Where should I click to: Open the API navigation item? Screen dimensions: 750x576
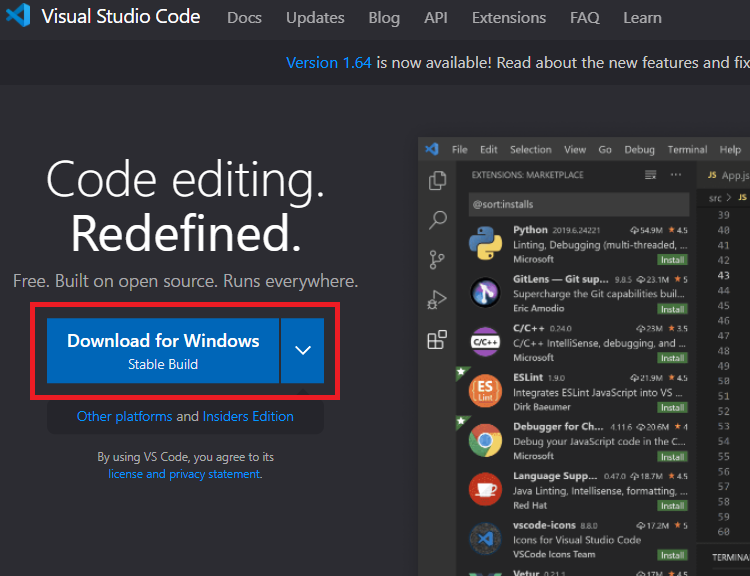[x=435, y=18]
